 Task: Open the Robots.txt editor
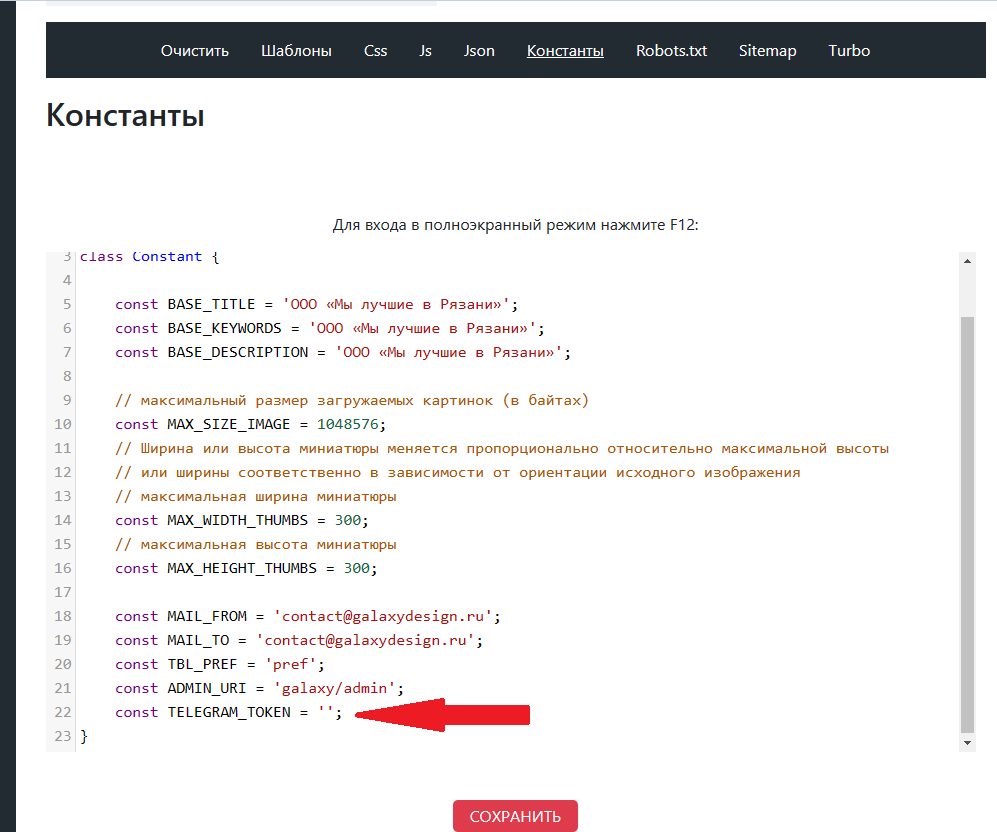click(671, 51)
